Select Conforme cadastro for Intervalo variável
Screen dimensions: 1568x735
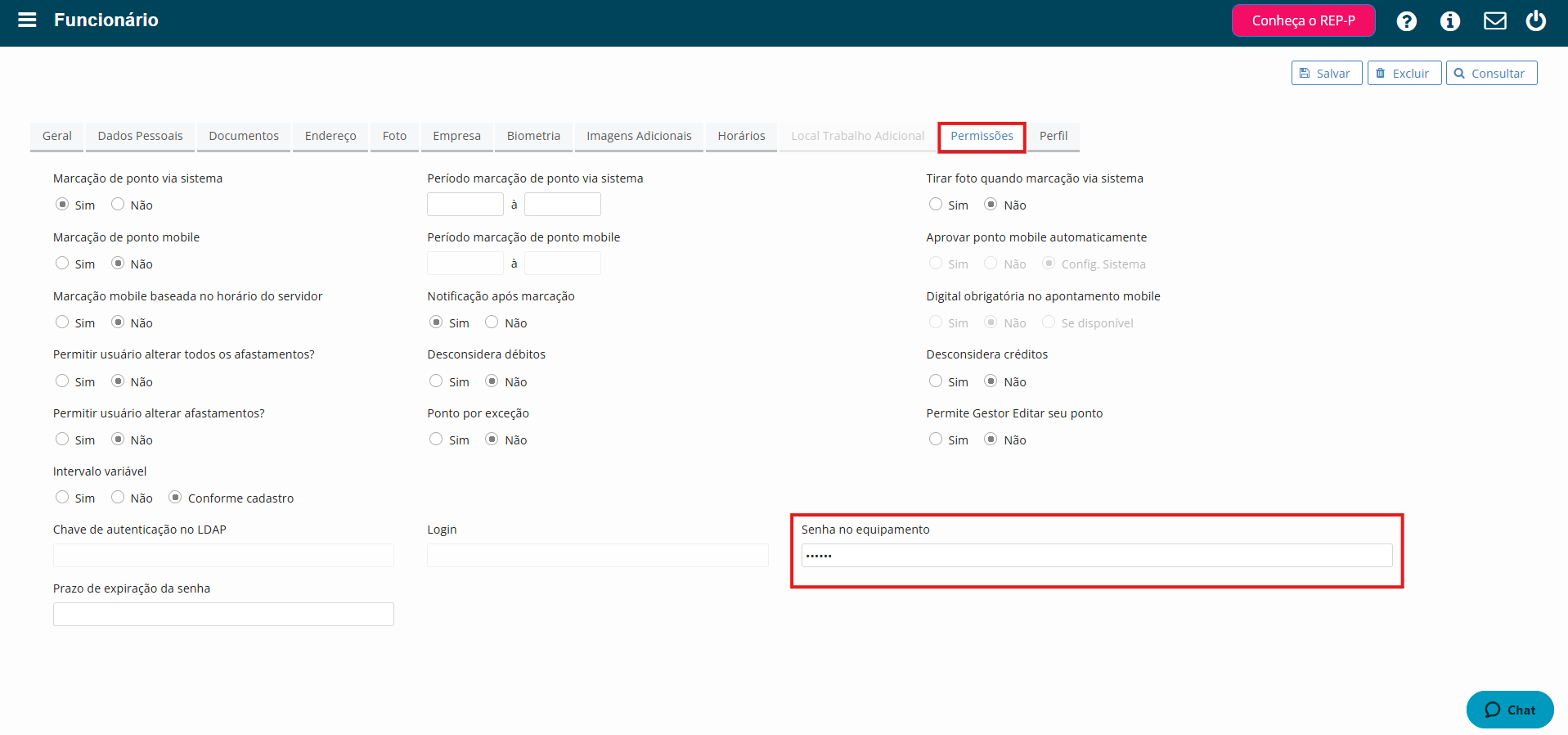(x=175, y=498)
